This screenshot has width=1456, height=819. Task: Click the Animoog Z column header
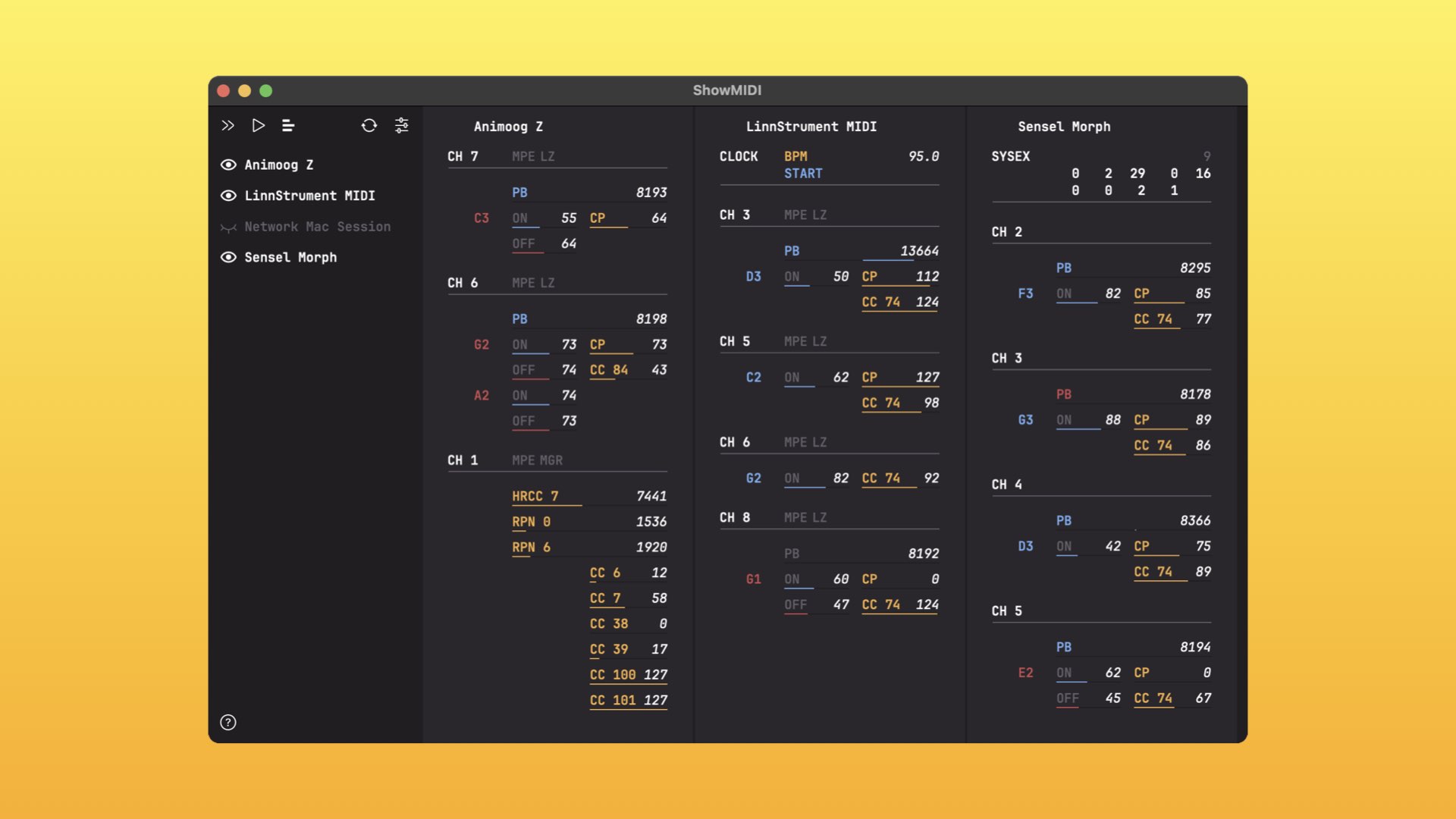click(508, 127)
